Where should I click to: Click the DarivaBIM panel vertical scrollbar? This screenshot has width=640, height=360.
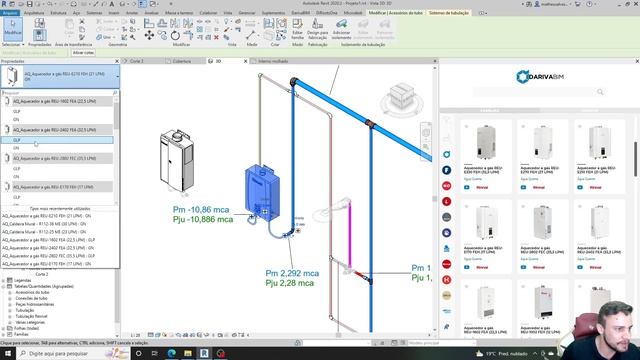636,159
